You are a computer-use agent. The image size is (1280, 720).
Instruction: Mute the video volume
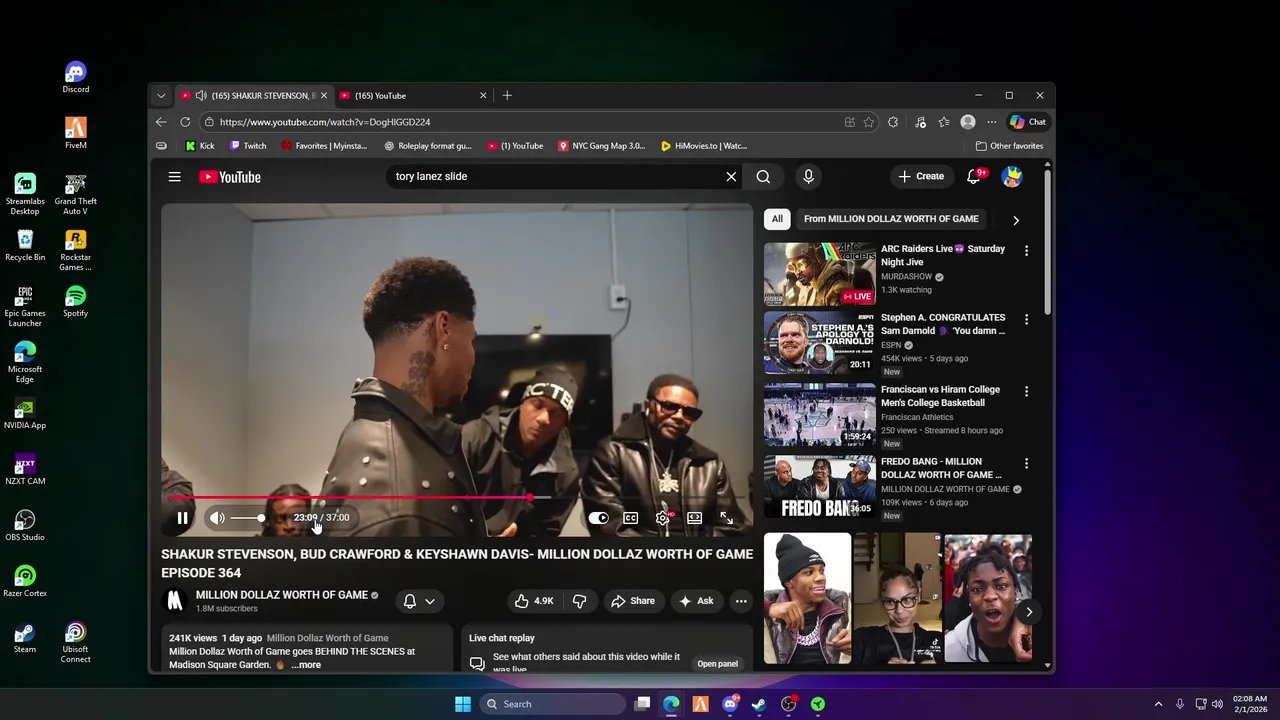pyautogui.click(x=217, y=518)
